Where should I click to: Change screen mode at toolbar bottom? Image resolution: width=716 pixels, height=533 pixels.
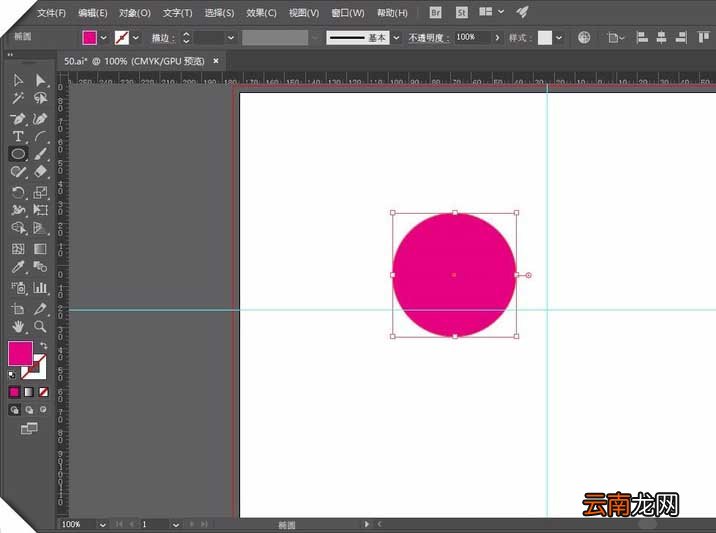tap(29, 428)
